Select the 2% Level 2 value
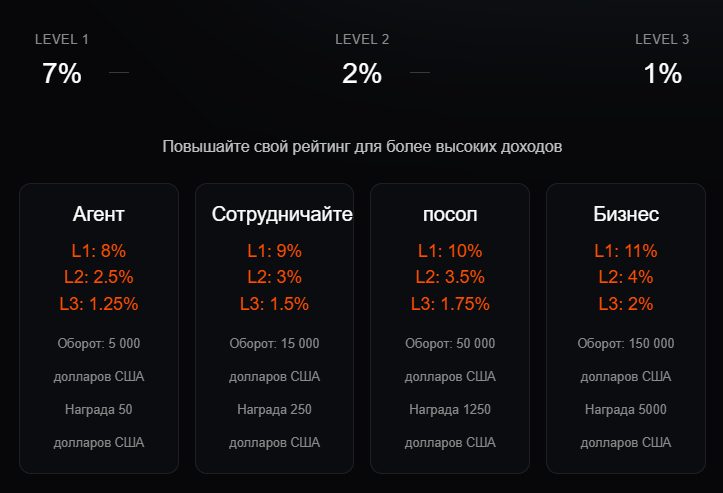This screenshot has height=493, width=723. coord(362,73)
